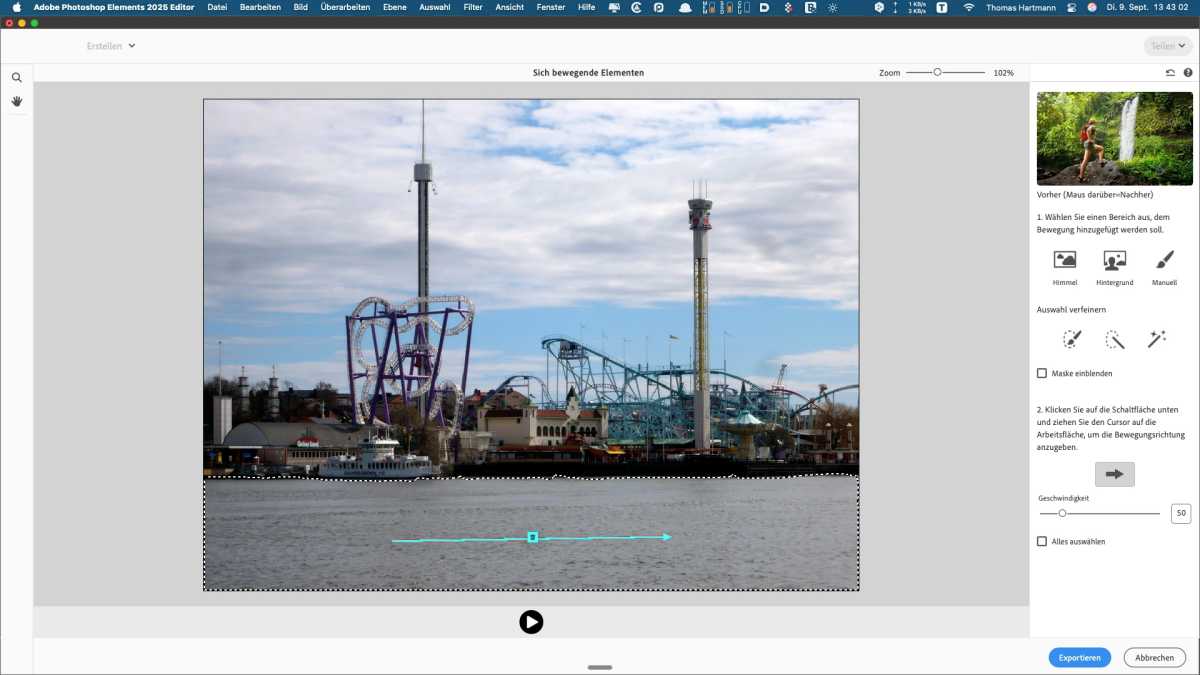
Task: Select the quick selection refine tool
Action: point(1114,339)
